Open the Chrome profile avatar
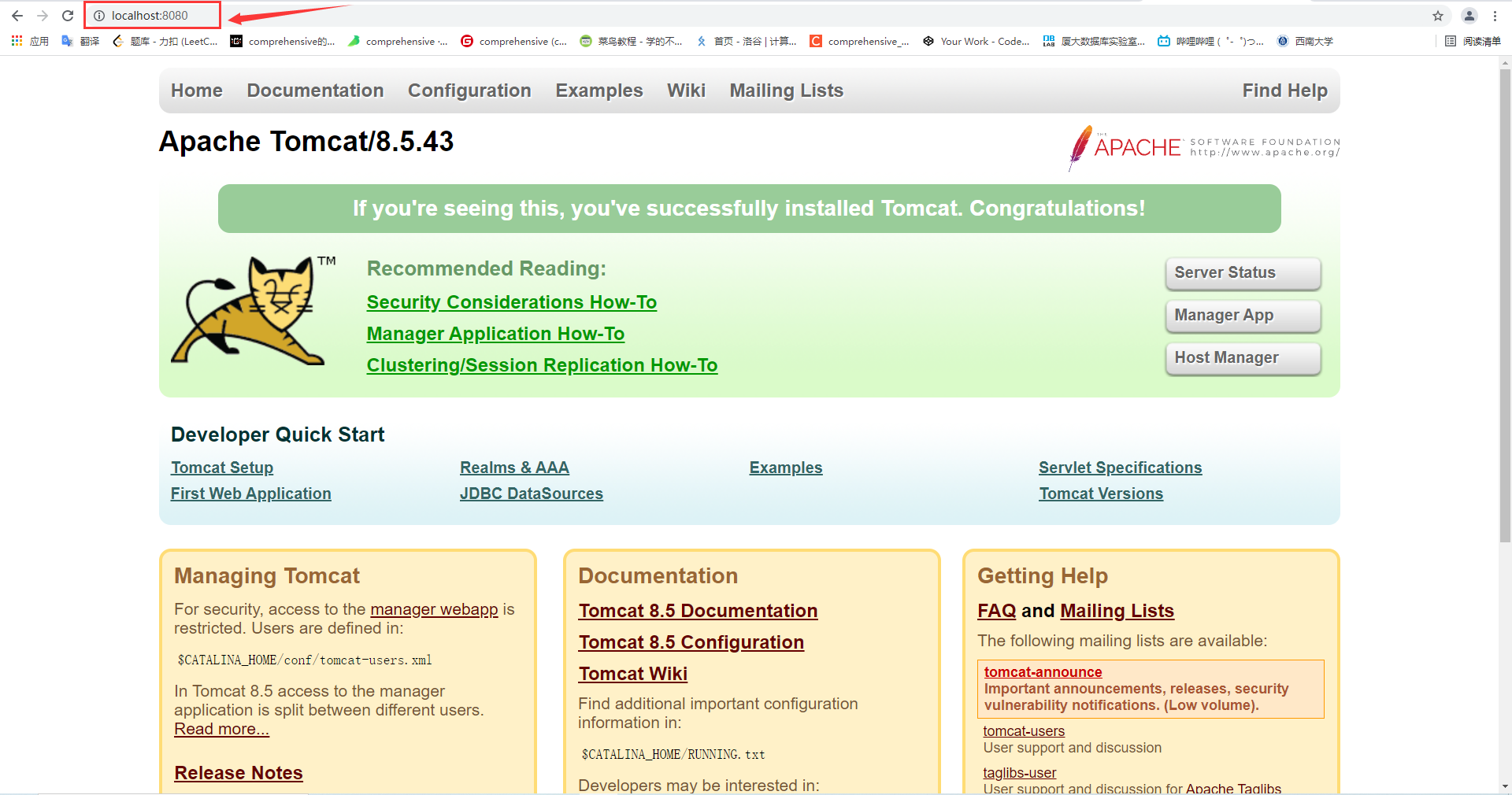This screenshot has width=1512, height=795. [x=1469, y=16]
